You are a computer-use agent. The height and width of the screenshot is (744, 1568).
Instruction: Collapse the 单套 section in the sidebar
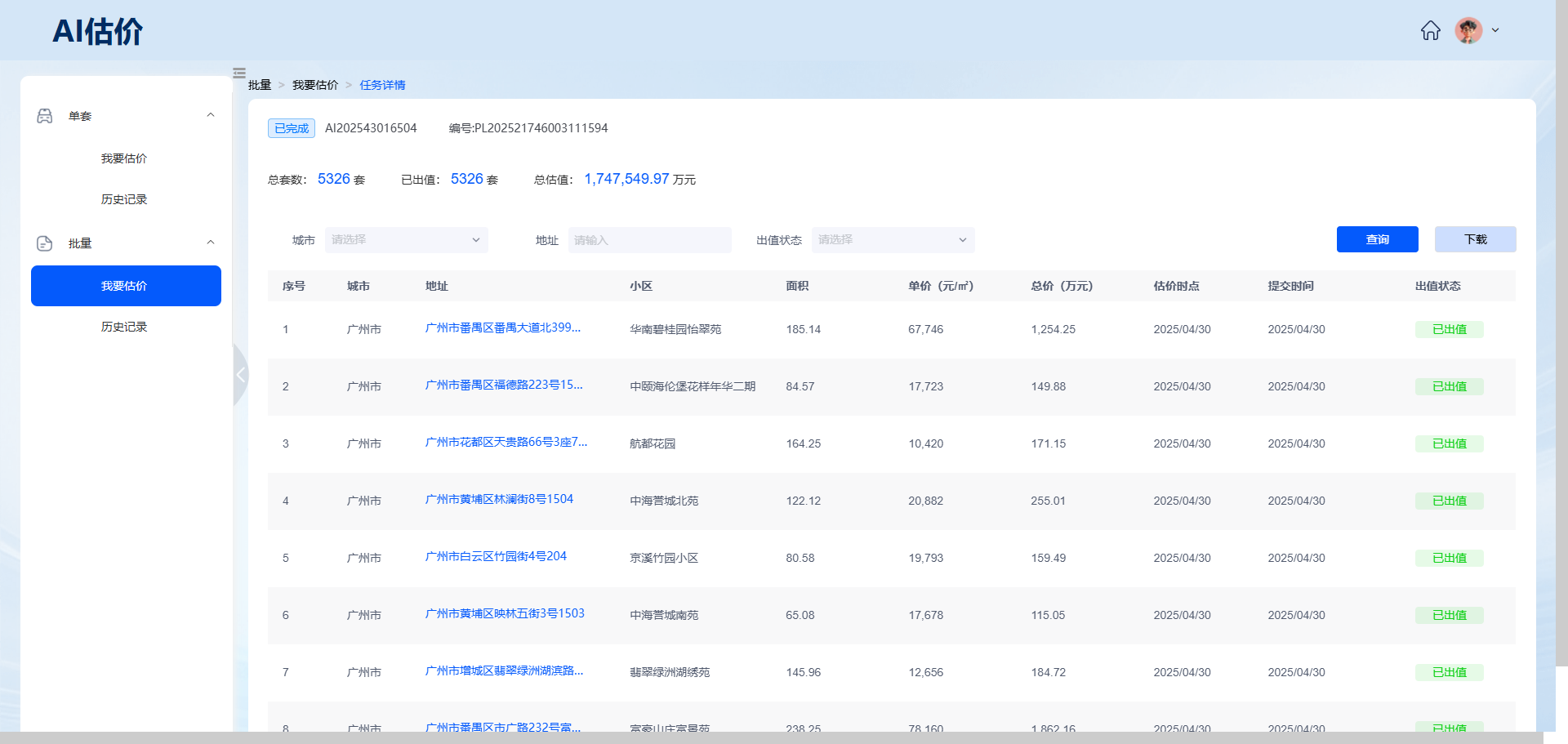pos(211,115)
